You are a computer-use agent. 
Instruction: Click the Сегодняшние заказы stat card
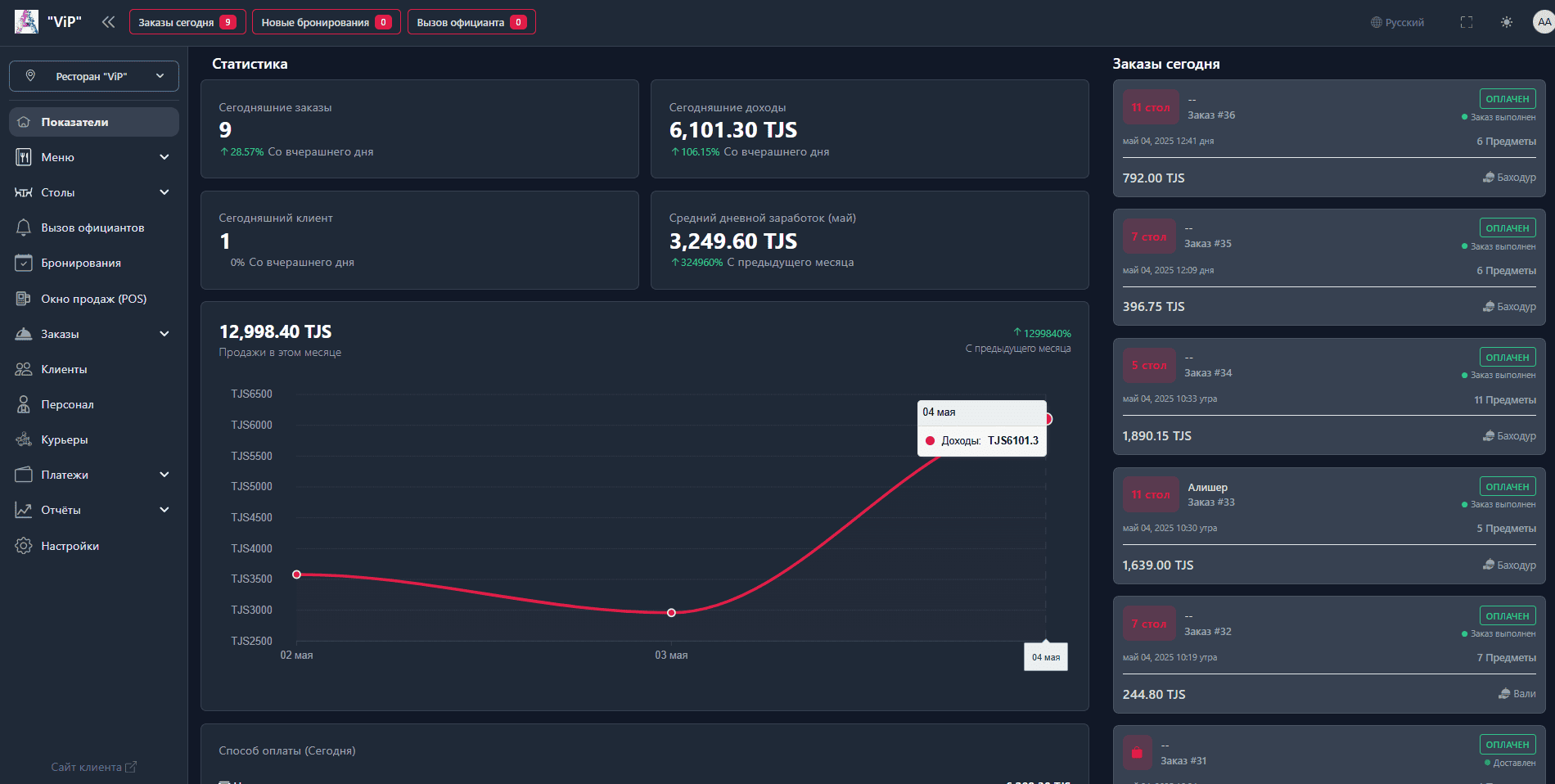click(420, 128)
